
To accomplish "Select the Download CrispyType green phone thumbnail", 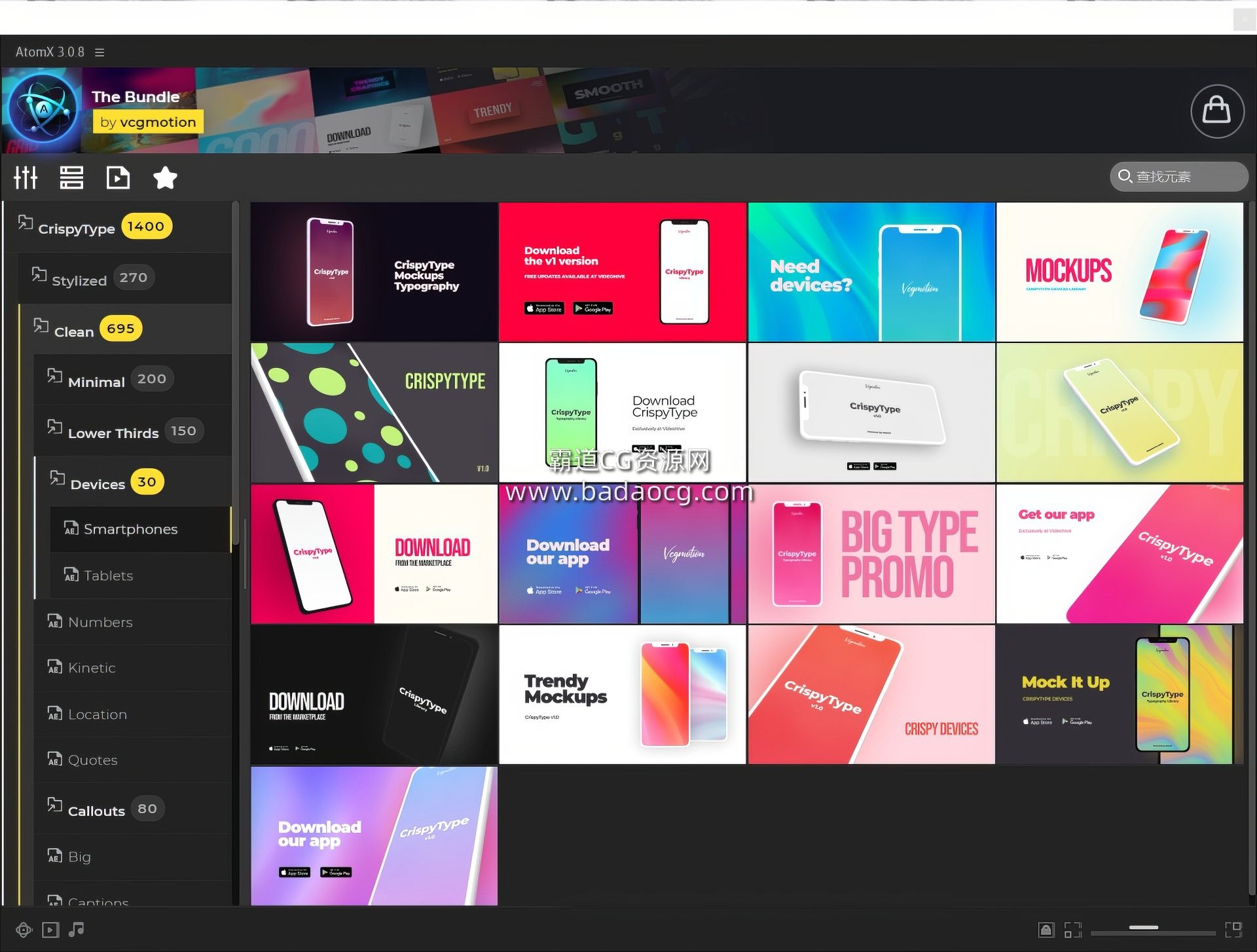I will (623, 412).
